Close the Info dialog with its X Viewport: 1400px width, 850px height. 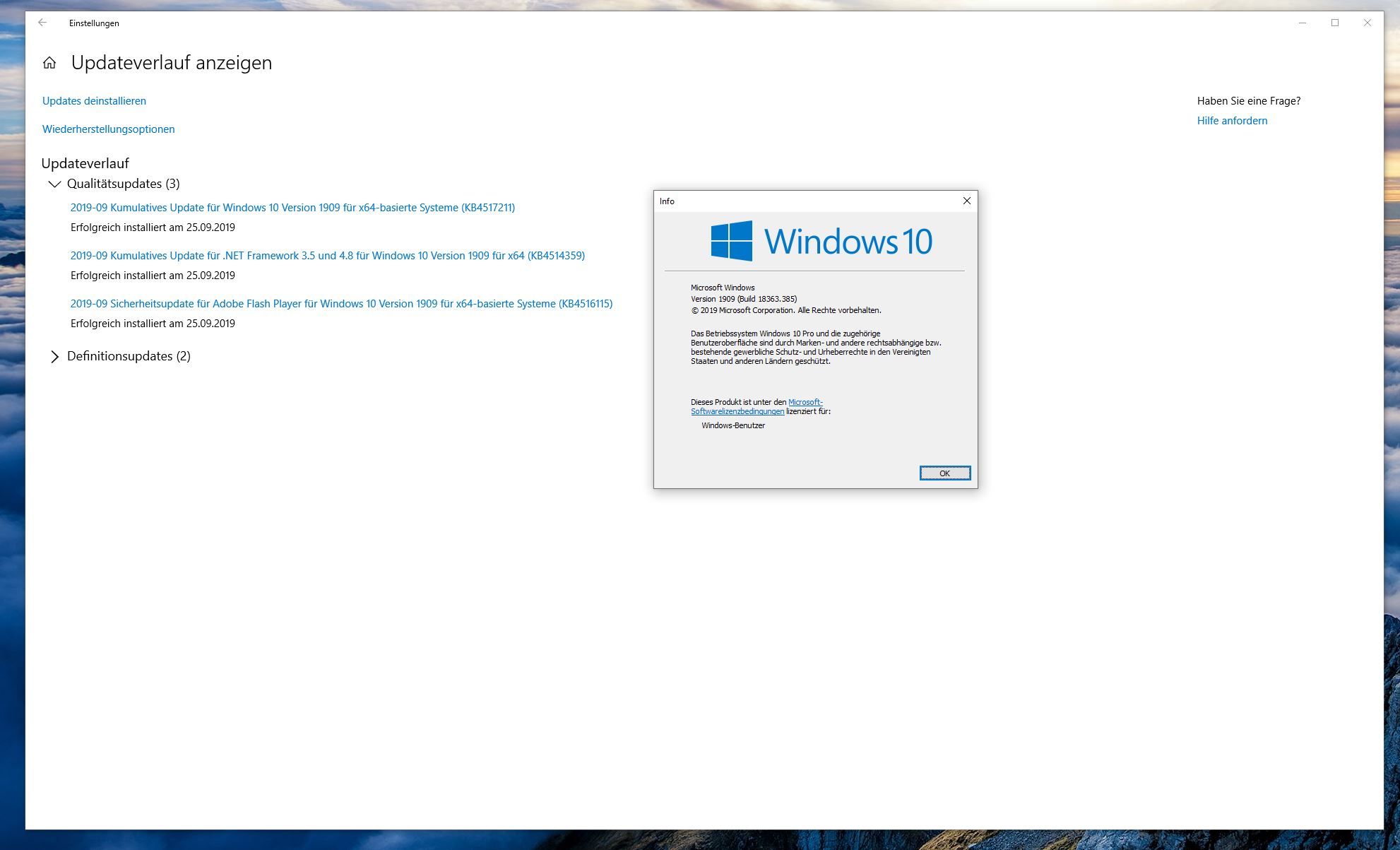[x=966, y=201]
